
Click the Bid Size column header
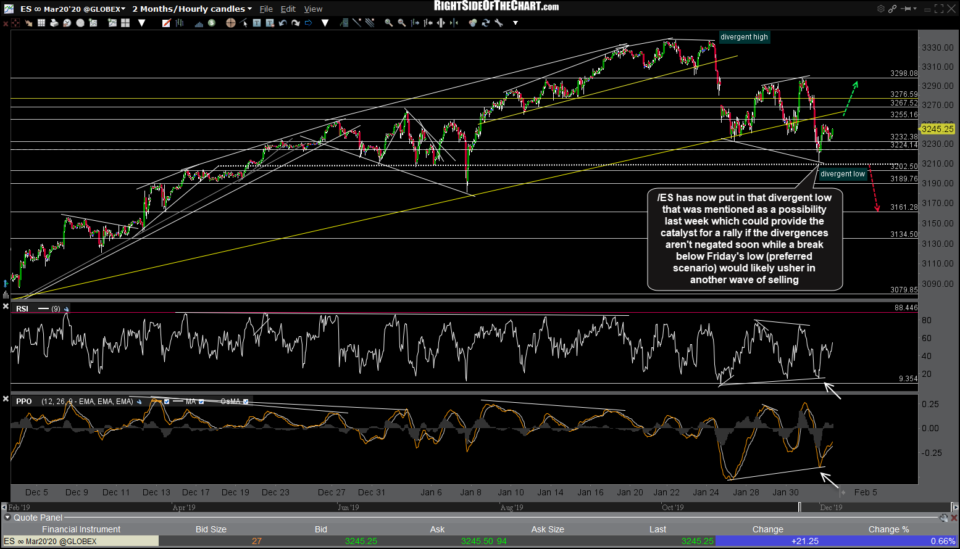211,529
